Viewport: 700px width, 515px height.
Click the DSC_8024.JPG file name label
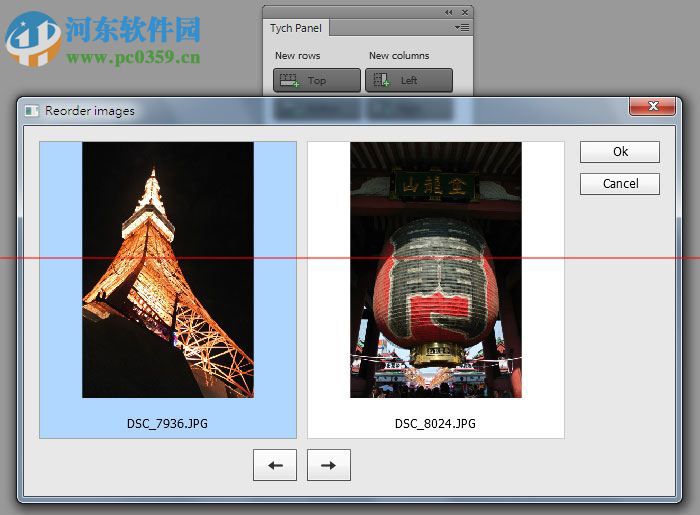[435, 424]
